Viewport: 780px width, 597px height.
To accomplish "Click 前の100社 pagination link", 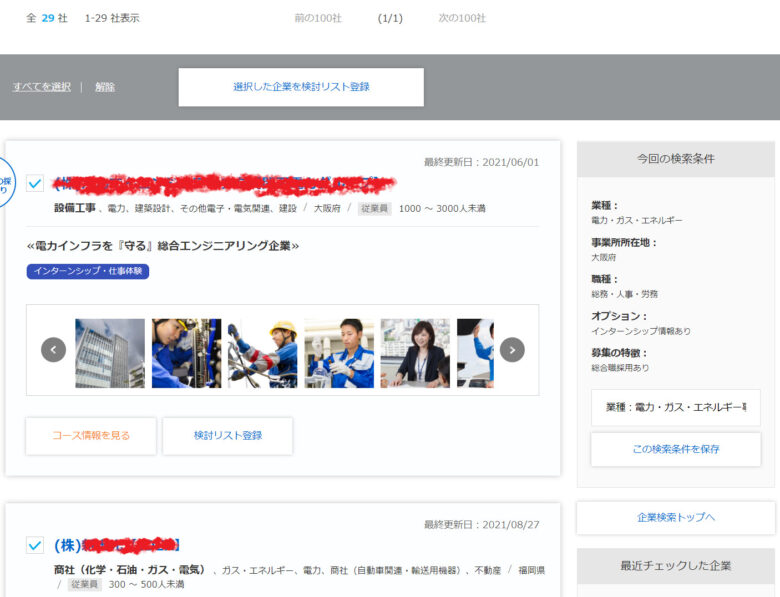I will coord(318,18).
